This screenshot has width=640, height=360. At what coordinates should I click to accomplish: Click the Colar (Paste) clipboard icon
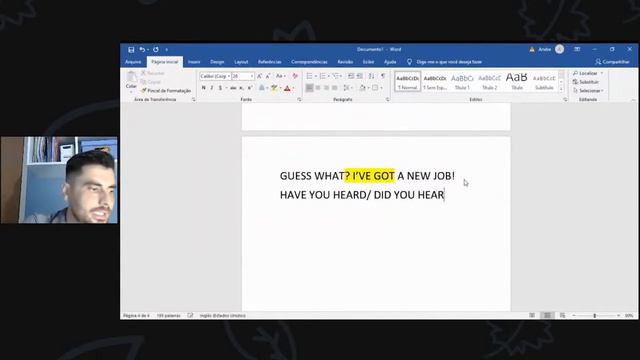tap(131, 76)
